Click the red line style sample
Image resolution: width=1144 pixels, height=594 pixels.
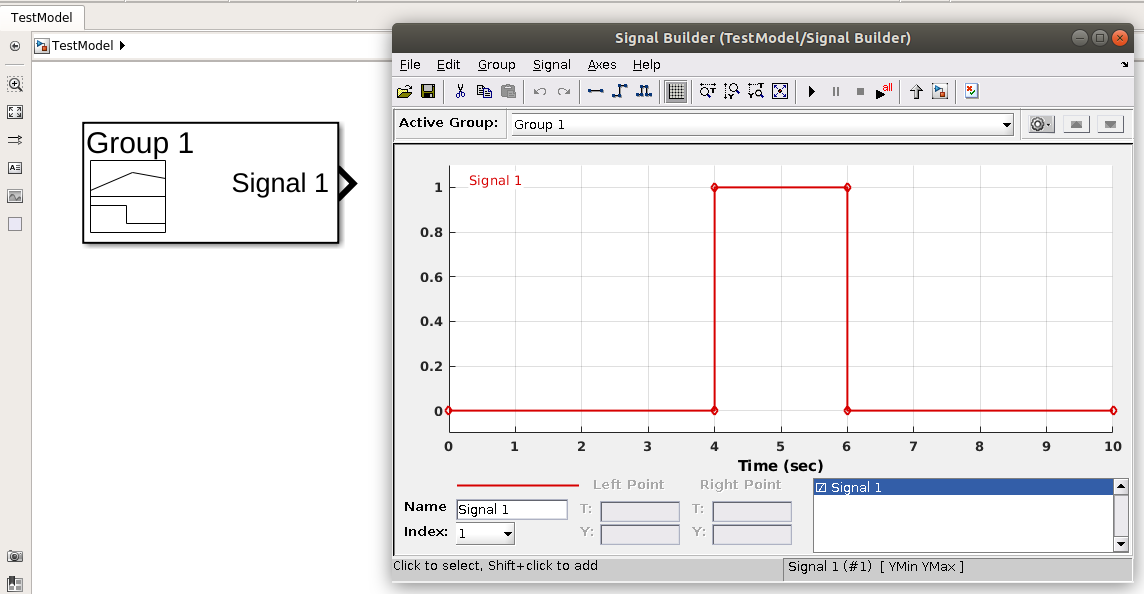point(517,485)
